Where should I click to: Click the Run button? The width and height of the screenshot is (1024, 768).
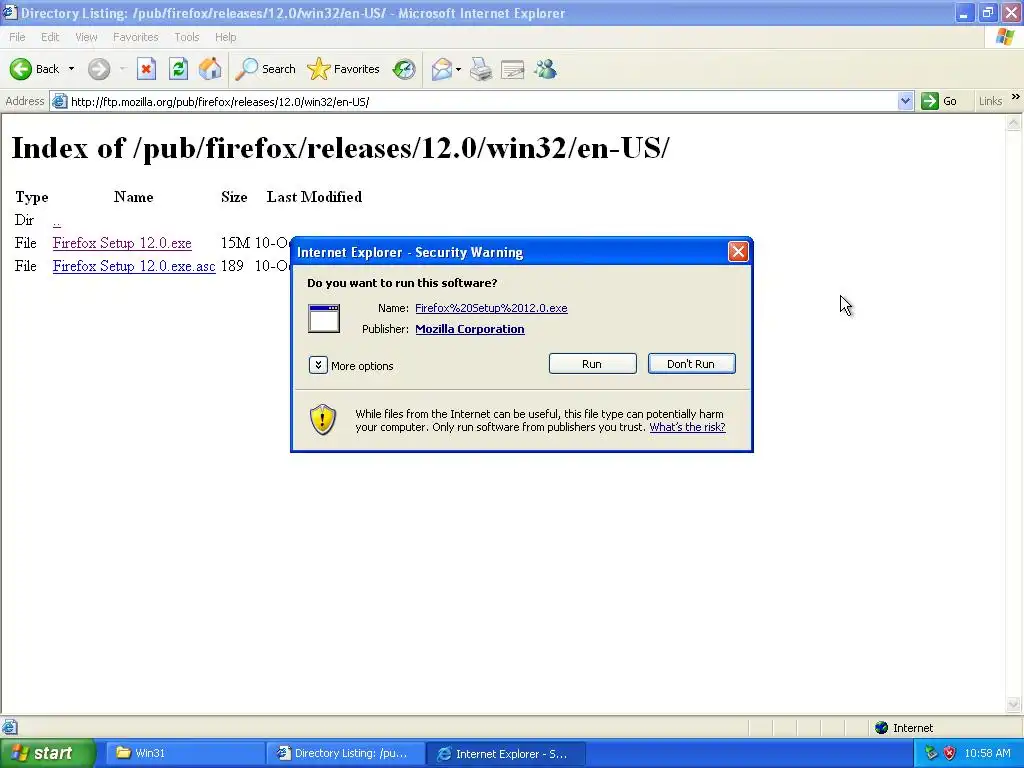pyautogui.click(x=592, y=364)
